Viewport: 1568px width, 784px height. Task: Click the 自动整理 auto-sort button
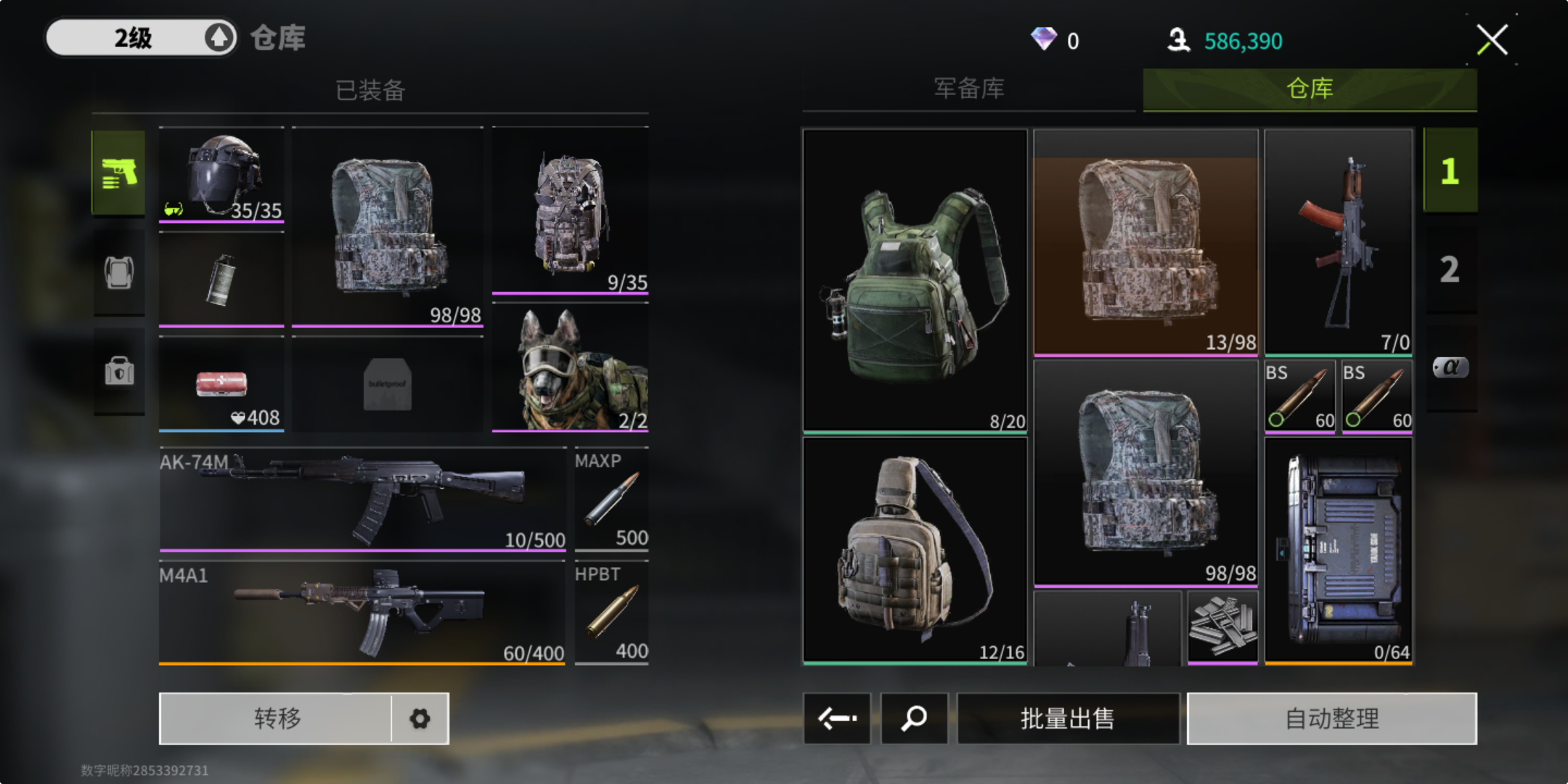click(x=1331, y=718)
